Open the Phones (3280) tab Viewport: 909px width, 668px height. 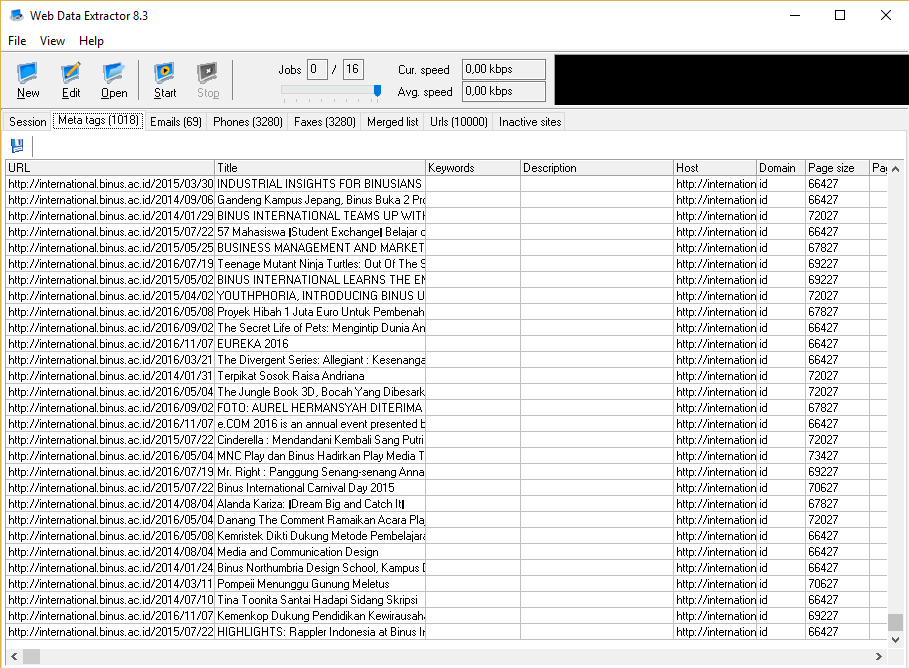click(x=248, y=122)
